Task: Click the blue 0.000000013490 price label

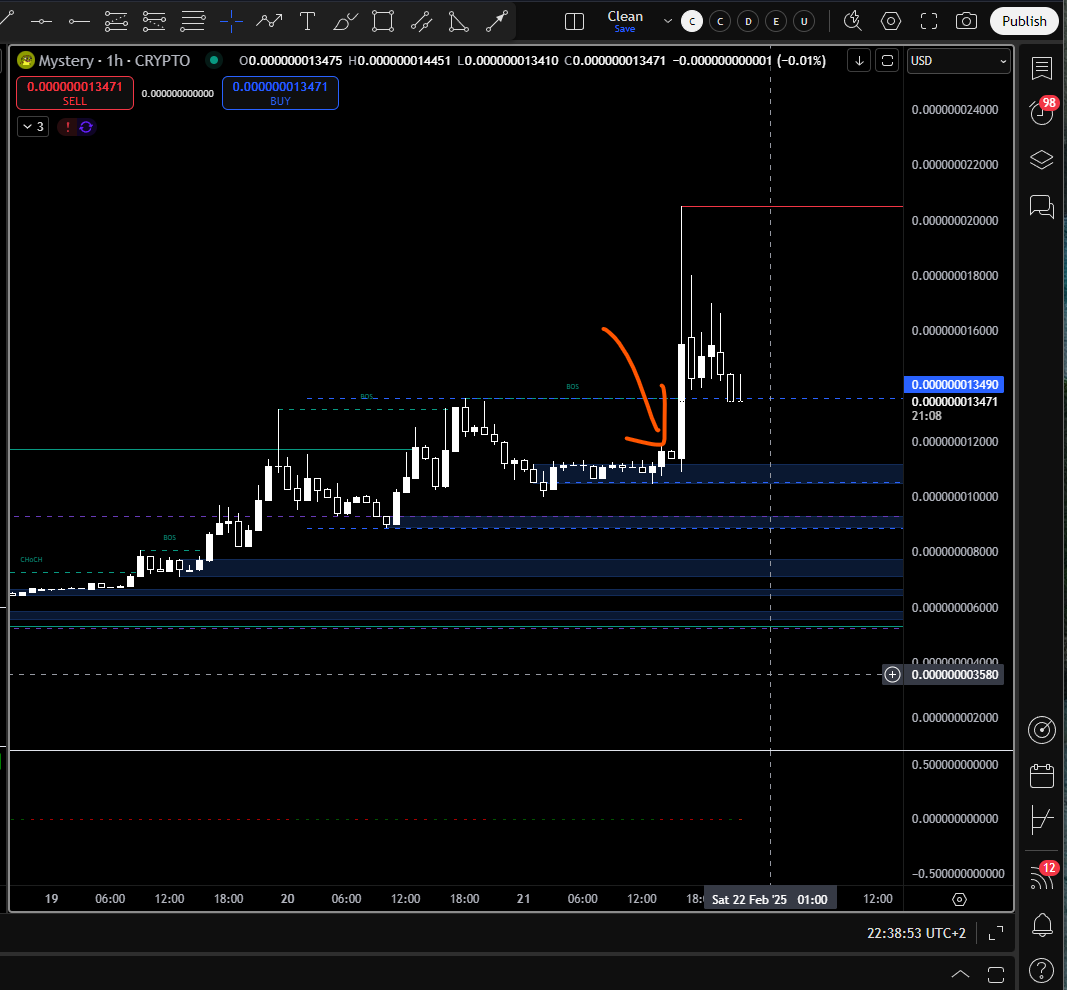Action: (954, 384)
